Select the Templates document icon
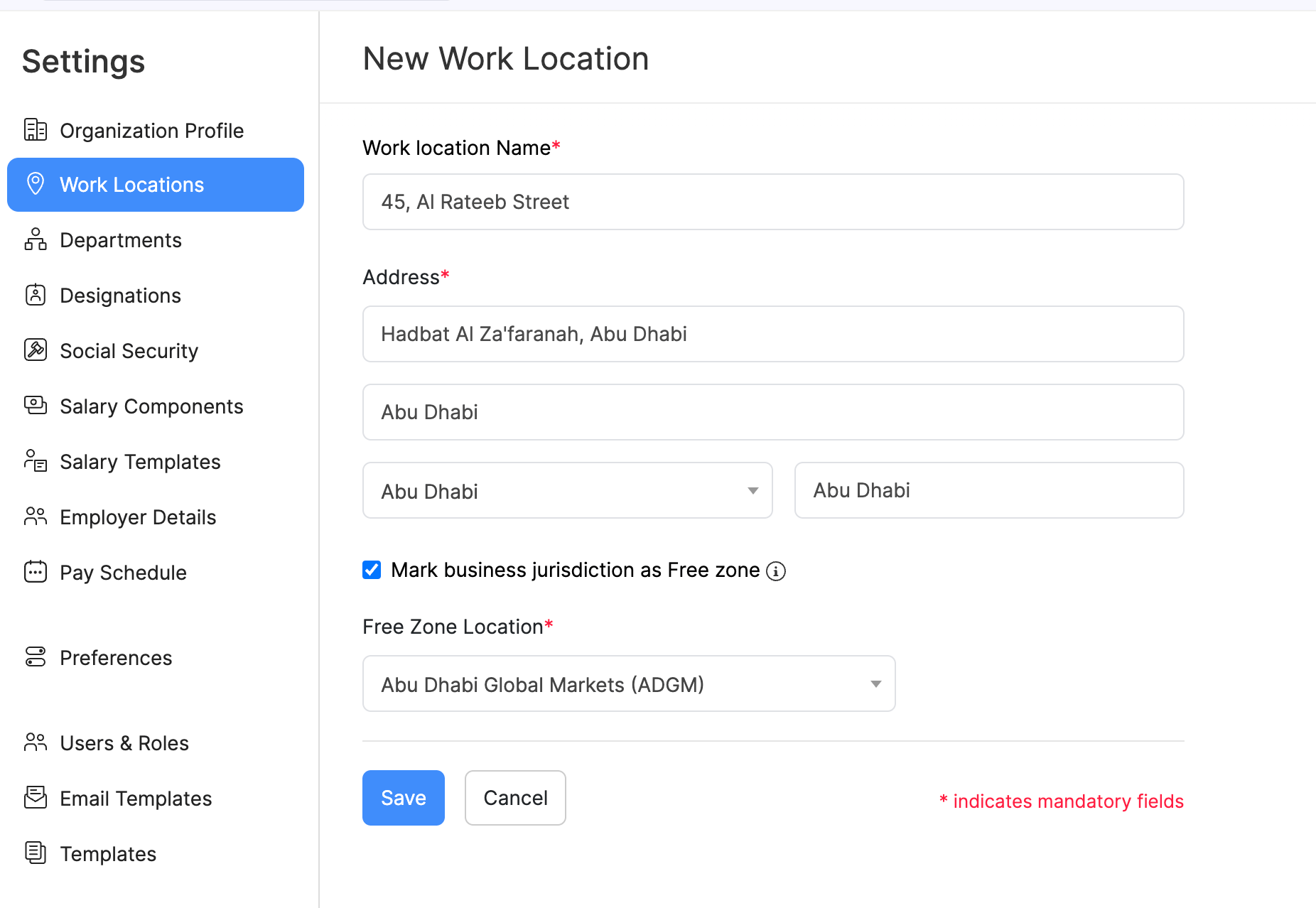This screenshot has width=1316, height=908. click(x=36, y=853)
